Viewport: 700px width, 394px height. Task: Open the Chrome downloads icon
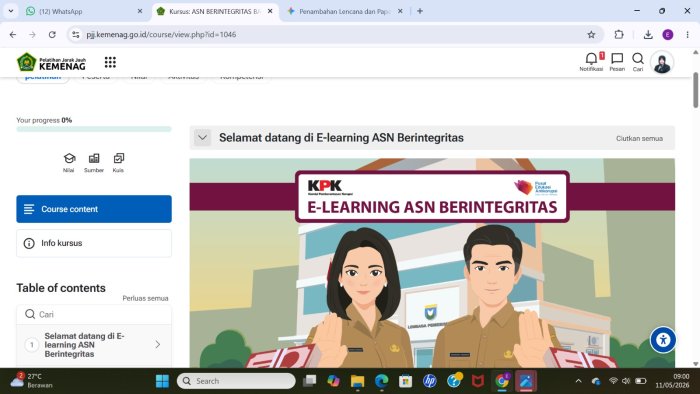click(648, 34)
